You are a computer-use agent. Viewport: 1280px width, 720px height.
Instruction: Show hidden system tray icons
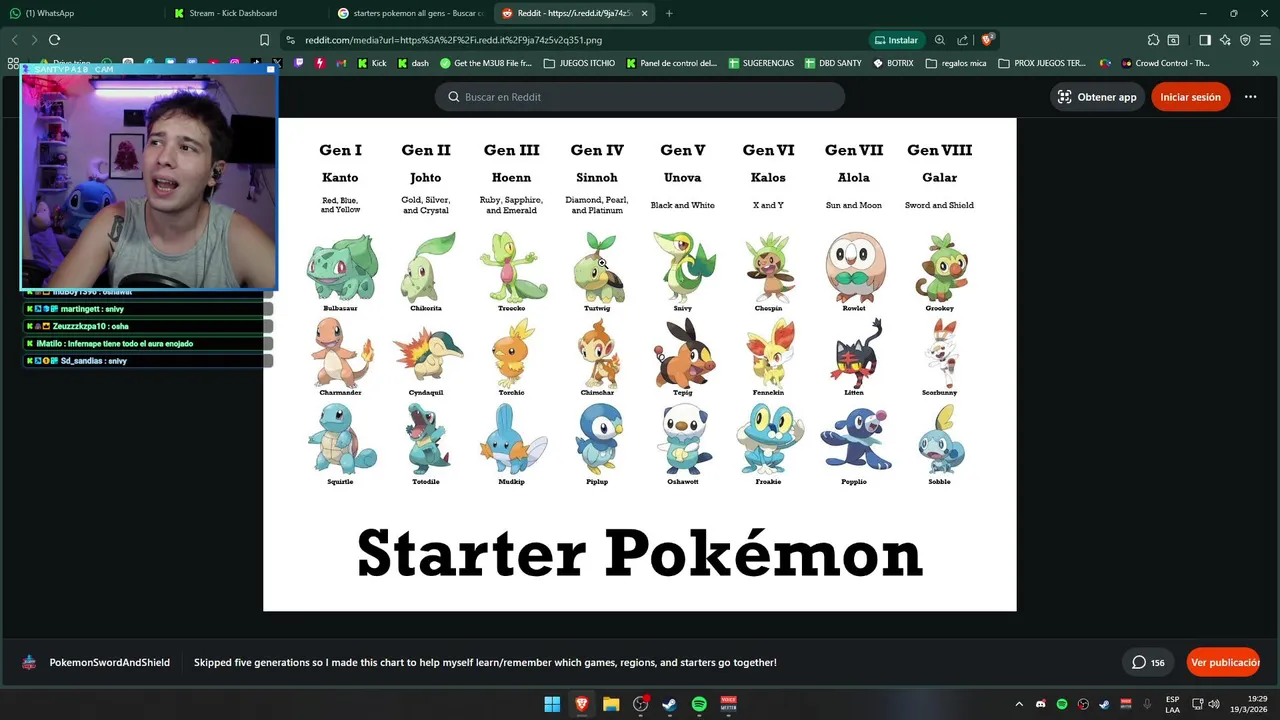[1019, 704]
